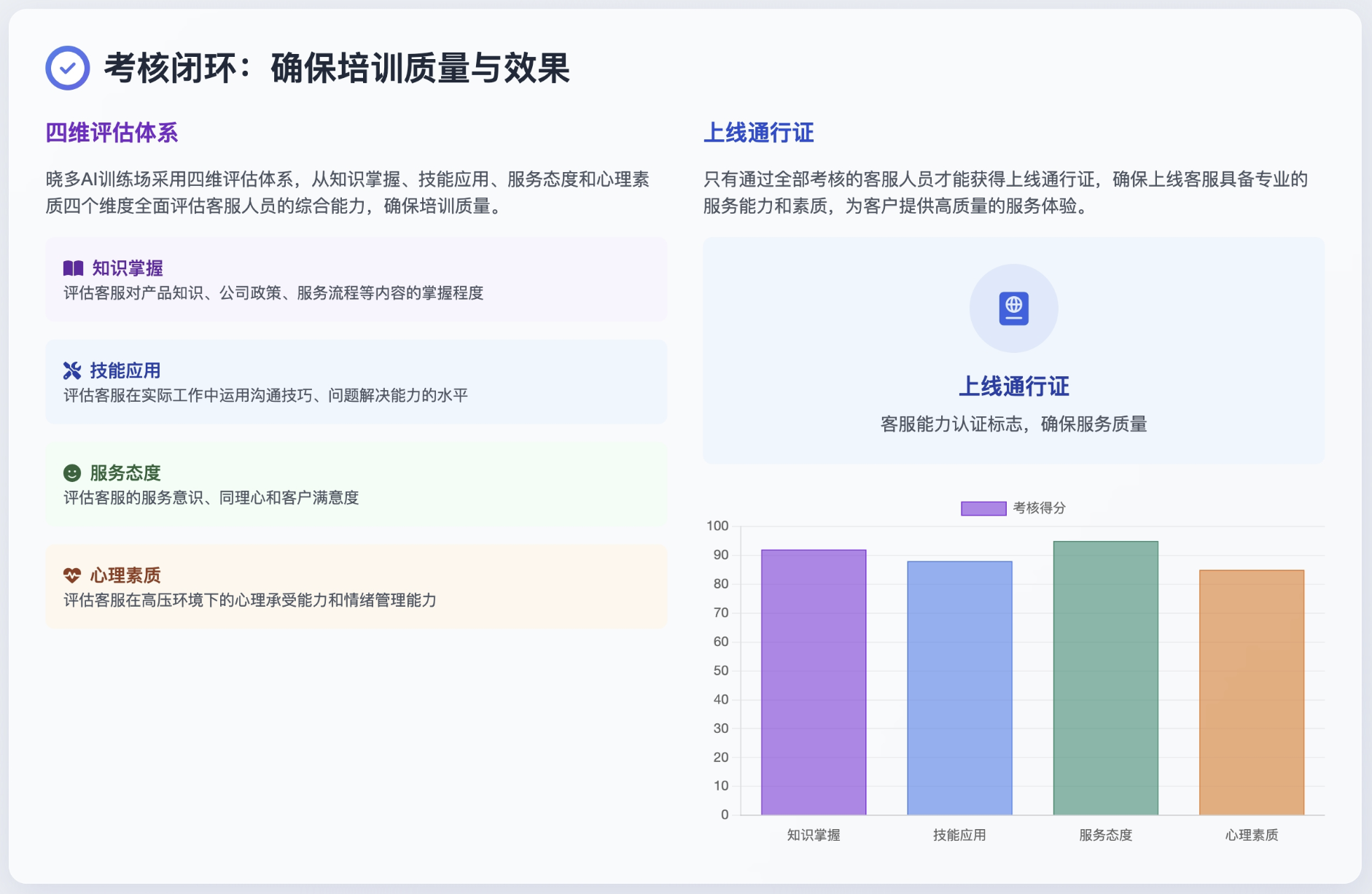Click the heart-pulse icon beside 心理素质

(72, 575)
